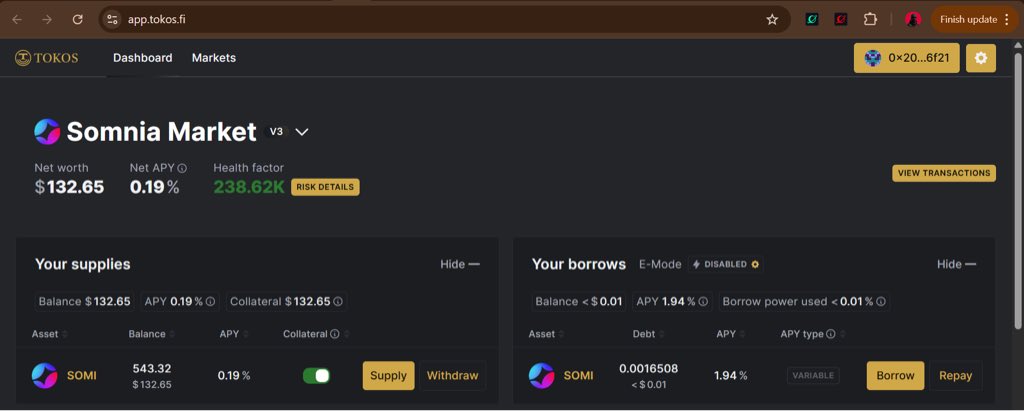1024x411 pixels.
Task: Open RISK DETAILS for health factor
Action: [x=325, y=188]
